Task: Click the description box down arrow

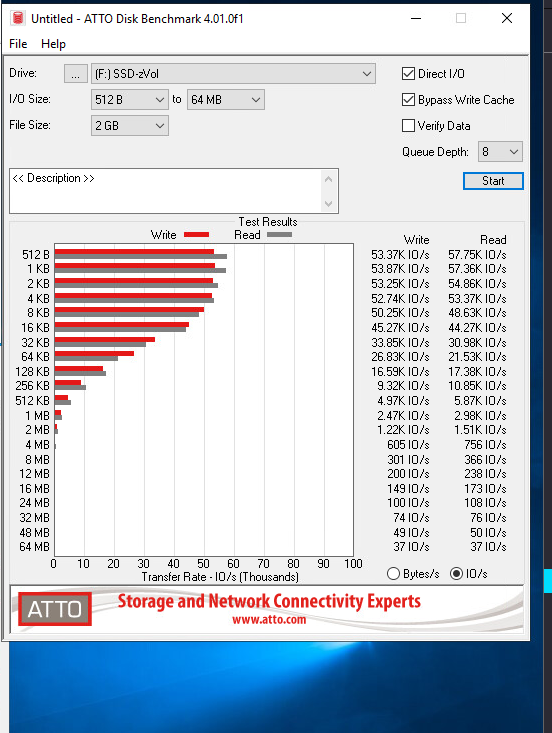Action: tap(329, 204)
